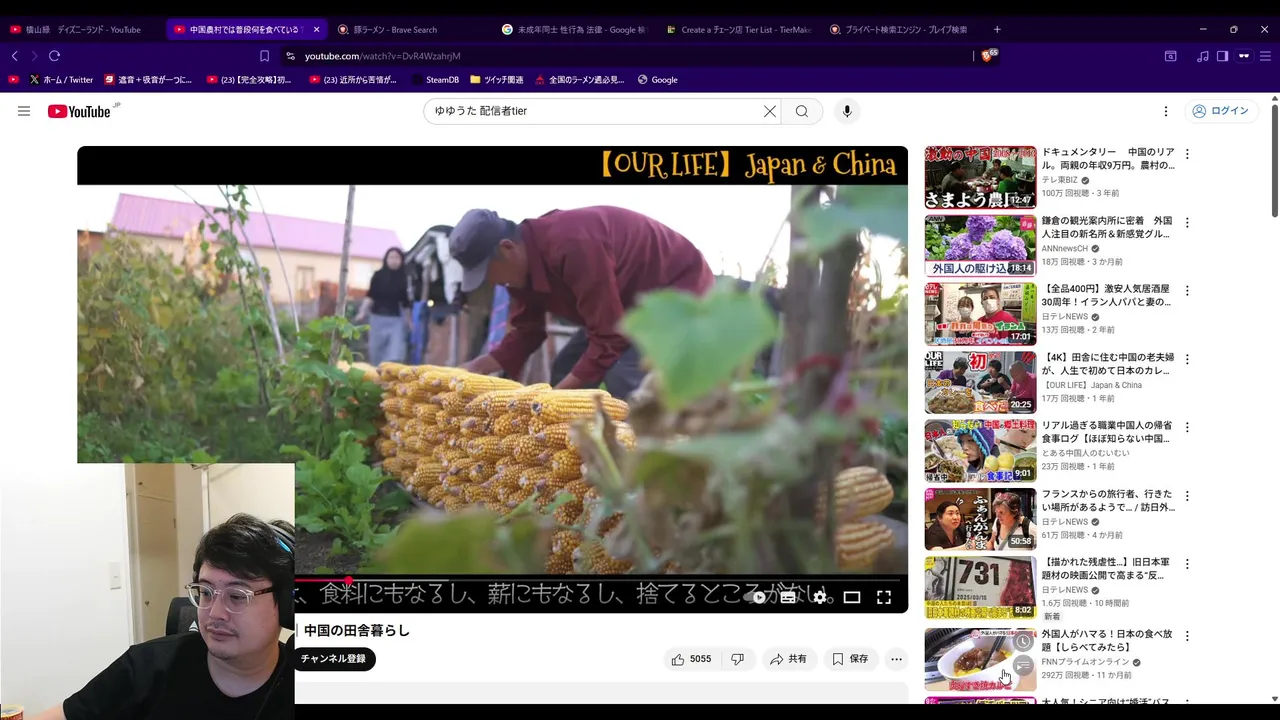Switch to the 豚ラーメン - Brave Search tab

pyautogui.click(x=407, y=30)
